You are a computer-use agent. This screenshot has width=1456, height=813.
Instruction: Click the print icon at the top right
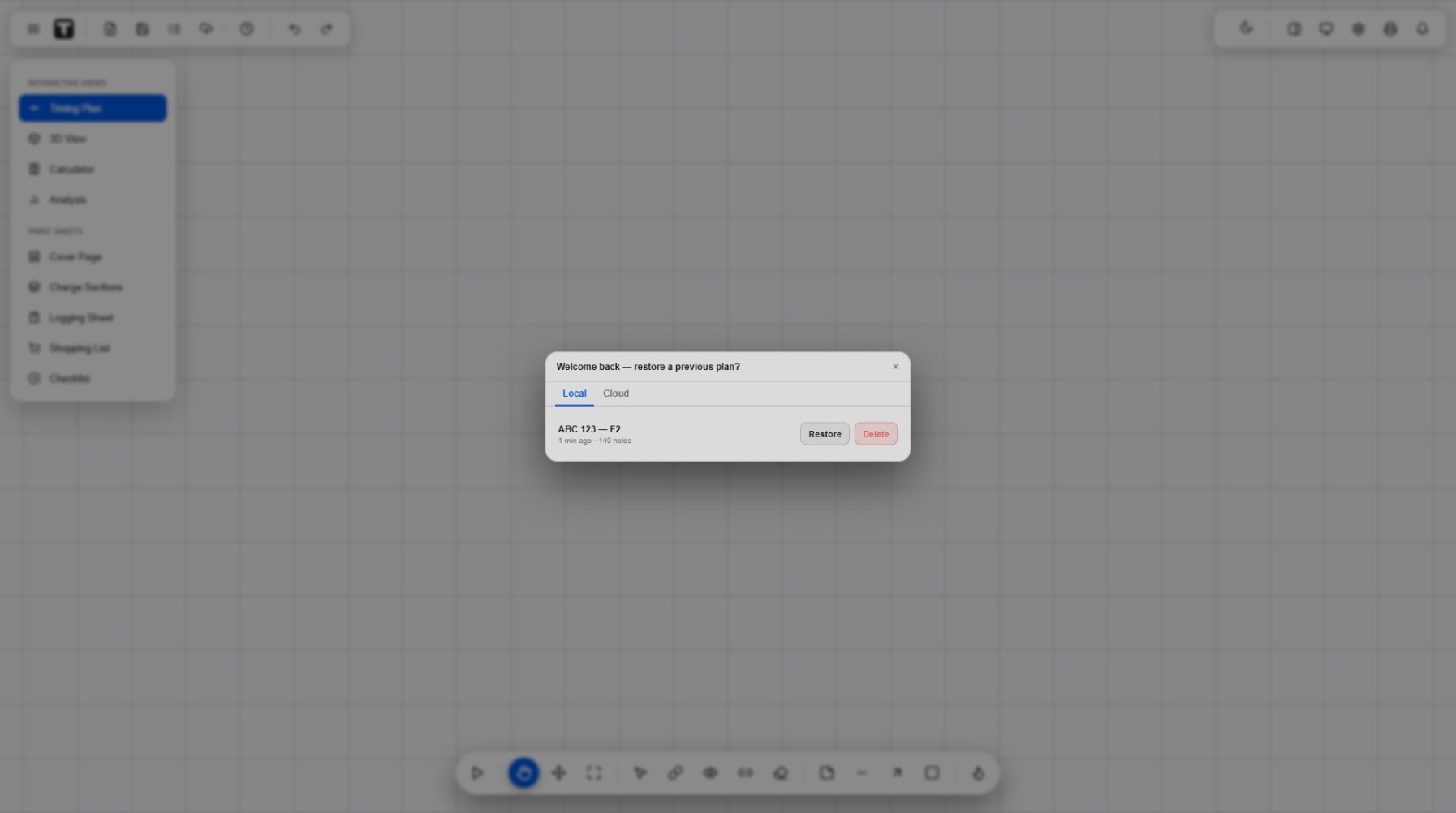click(1390, 29)
